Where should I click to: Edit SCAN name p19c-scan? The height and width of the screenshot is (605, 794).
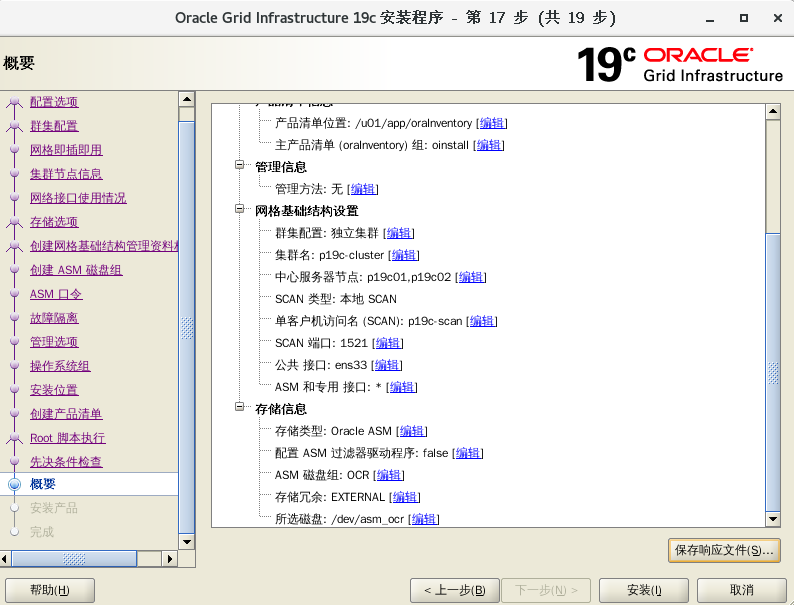pos(482,321)
